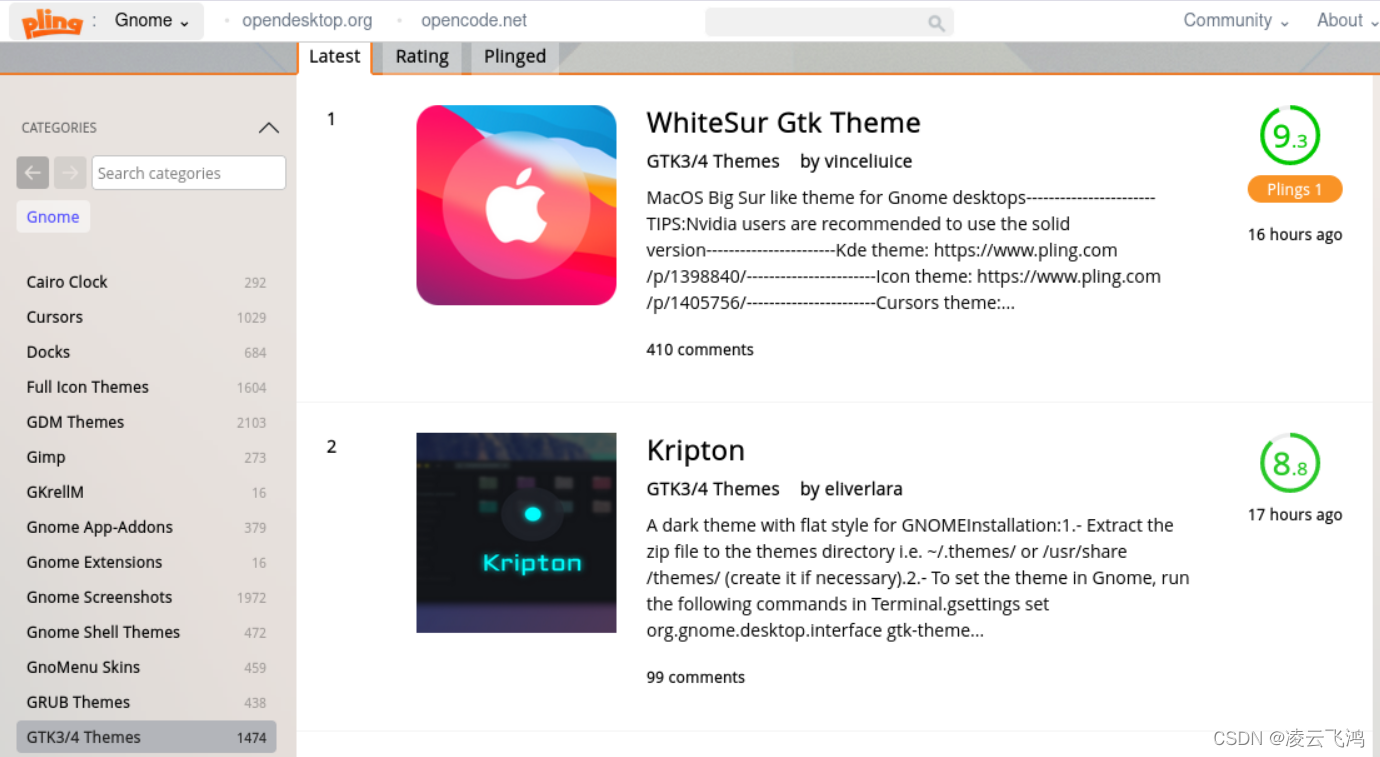The width and height of the screenshot is (1380, 757).
Task: Select the GTK3/4 Themes sidebar category
Action: coord(147,737)
